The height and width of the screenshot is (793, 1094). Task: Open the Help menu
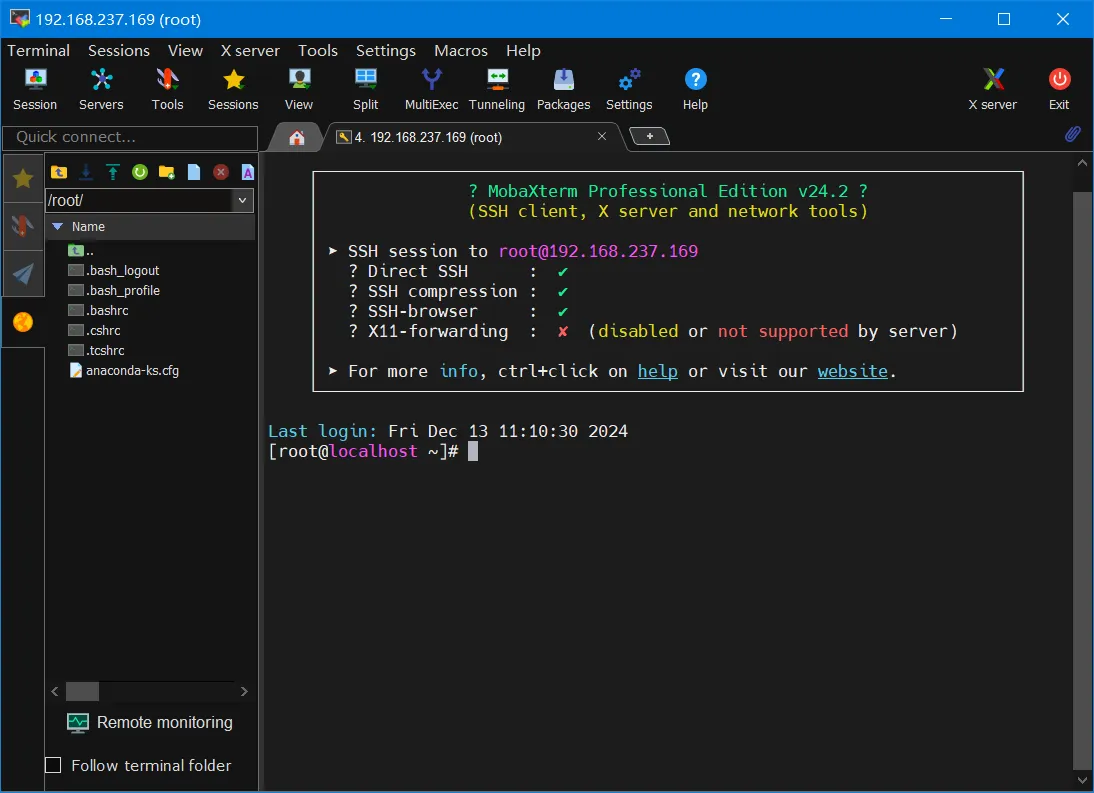click(x=523, y=50)
